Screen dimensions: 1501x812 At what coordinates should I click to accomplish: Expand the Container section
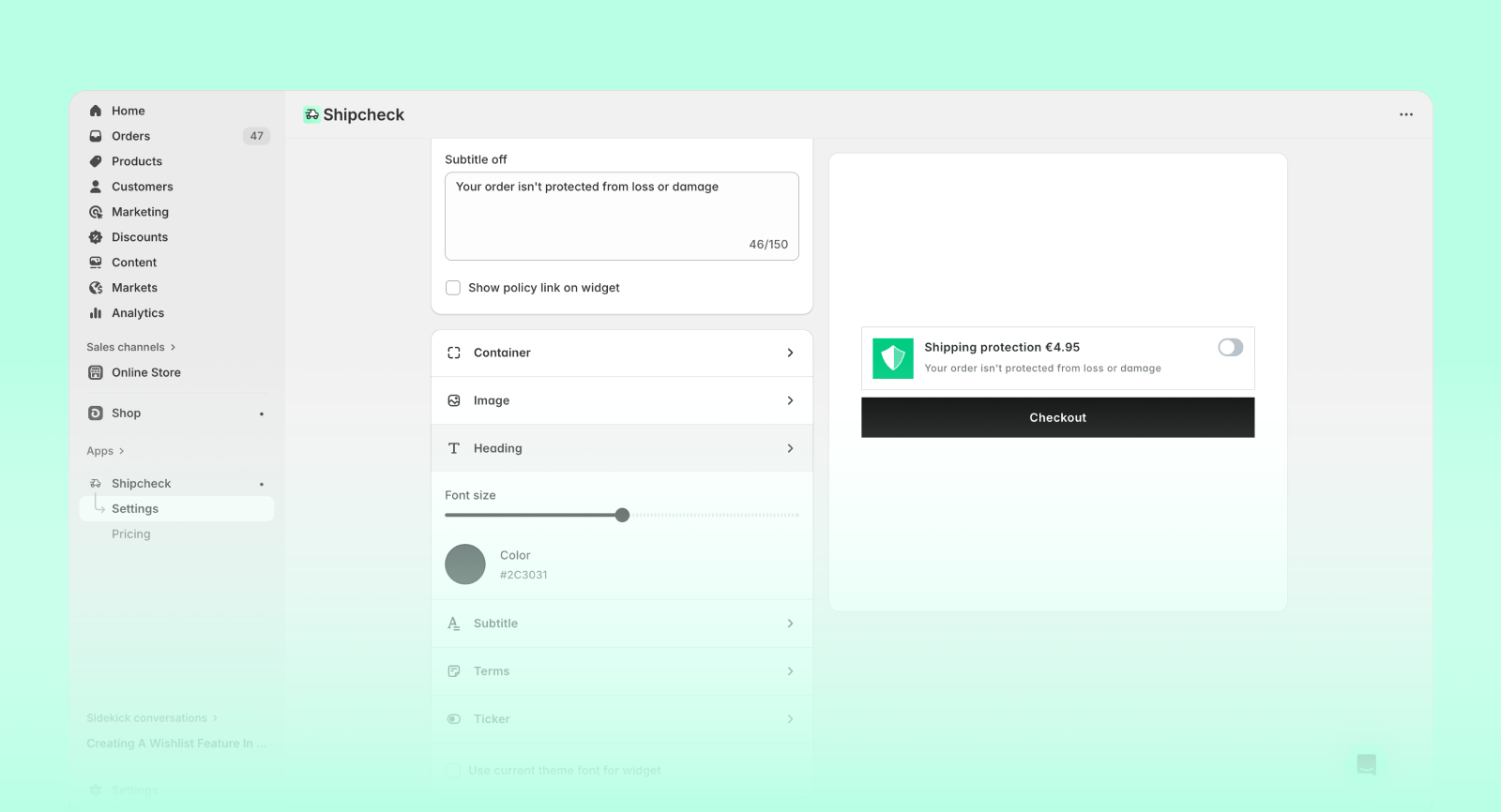[x=622, y=353]
